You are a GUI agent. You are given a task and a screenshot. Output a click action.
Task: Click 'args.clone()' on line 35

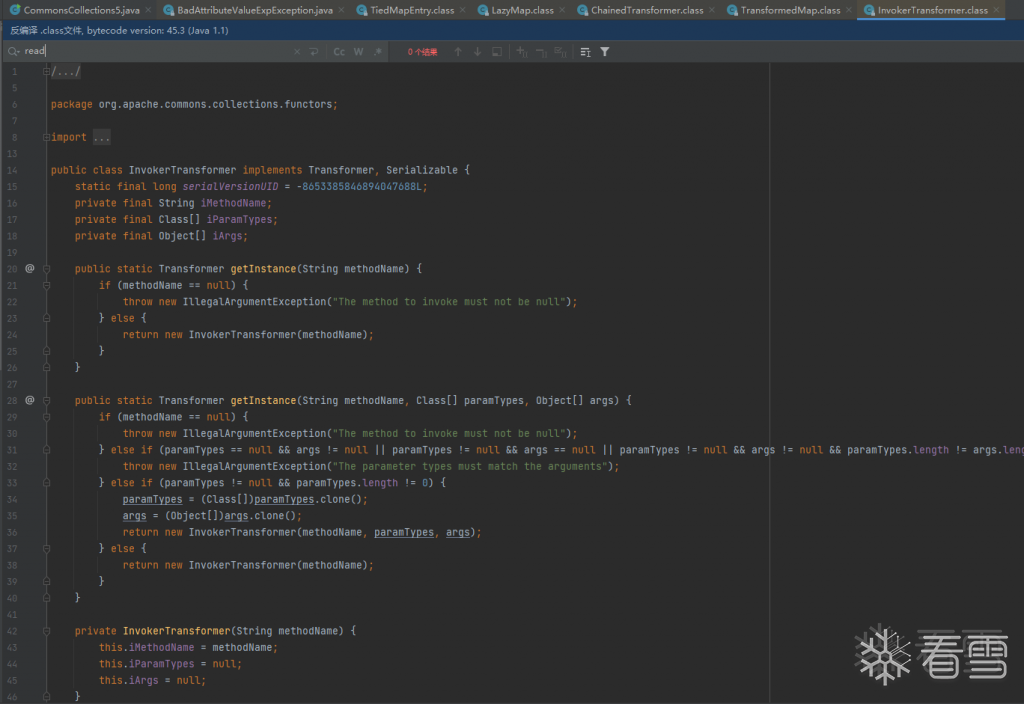(260, 516)
